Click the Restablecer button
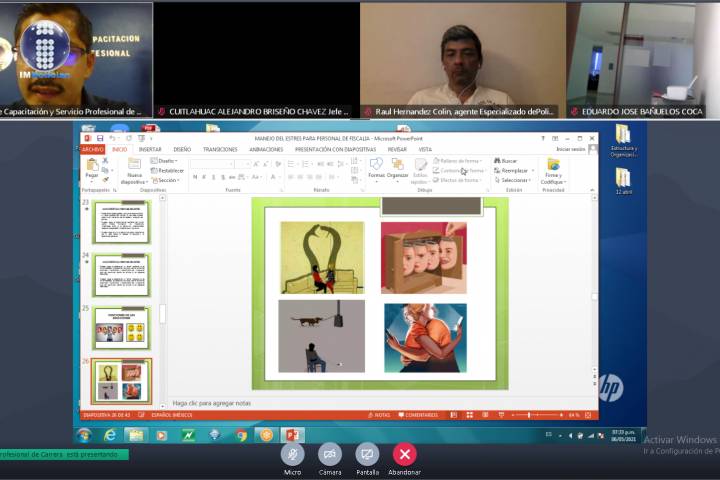Viewport: 720px width, 480px height. tap(169, 170)
